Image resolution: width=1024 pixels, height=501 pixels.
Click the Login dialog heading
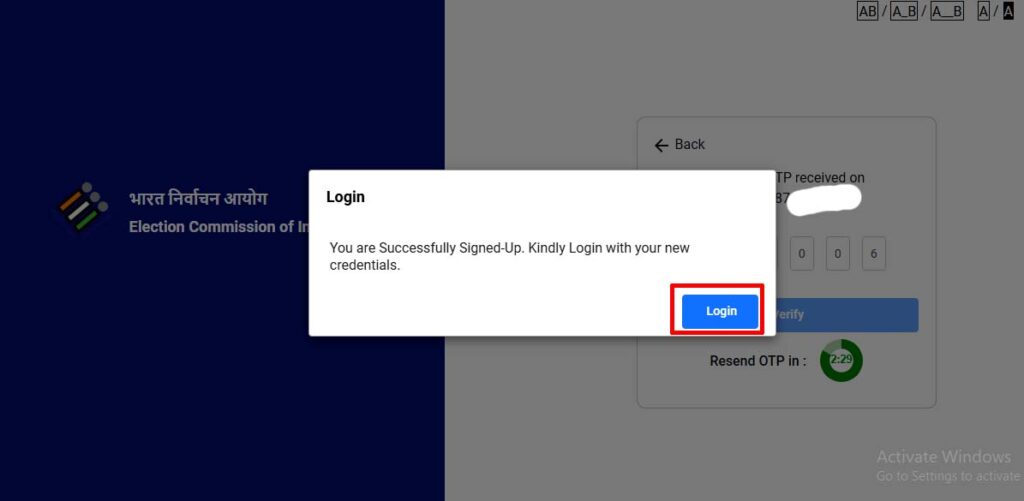[345, 197]
